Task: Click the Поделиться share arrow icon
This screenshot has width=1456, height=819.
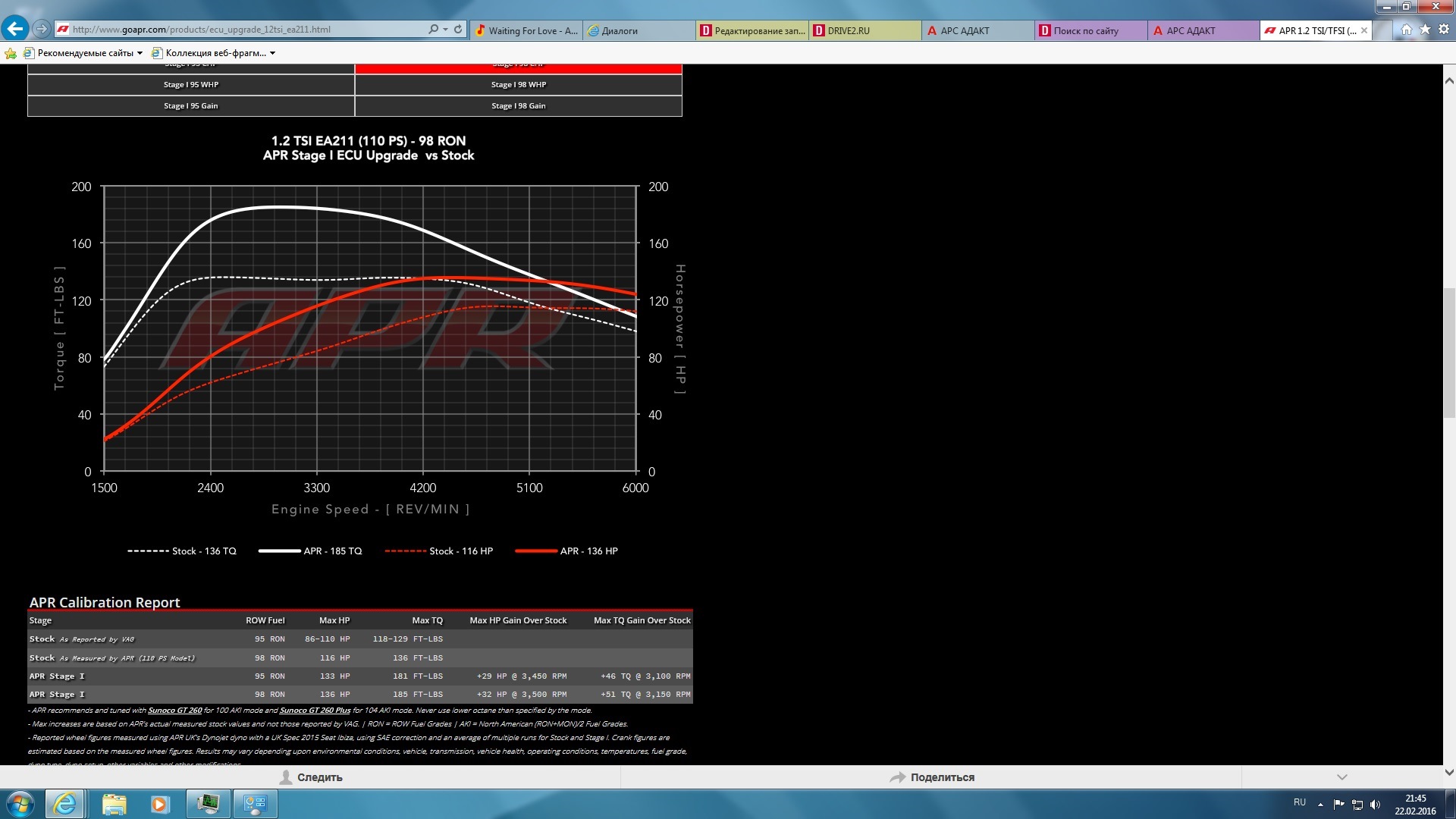Action: coord(898,777)
